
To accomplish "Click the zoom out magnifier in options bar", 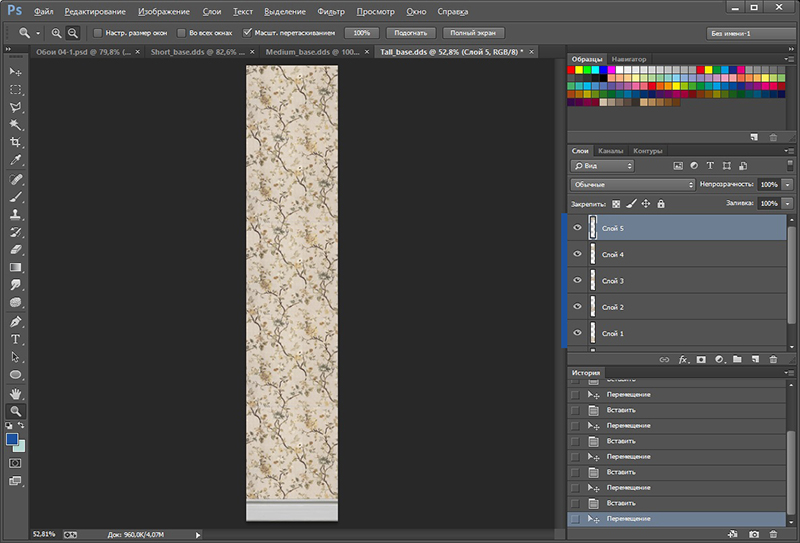I will click(x=73, y=33).
